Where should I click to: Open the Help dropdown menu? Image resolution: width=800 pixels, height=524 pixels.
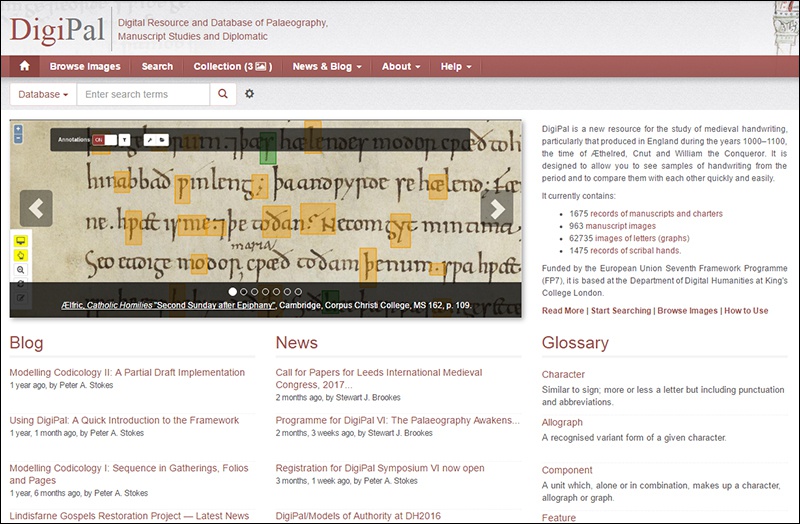pyautogui.click(x=456, y=66)
